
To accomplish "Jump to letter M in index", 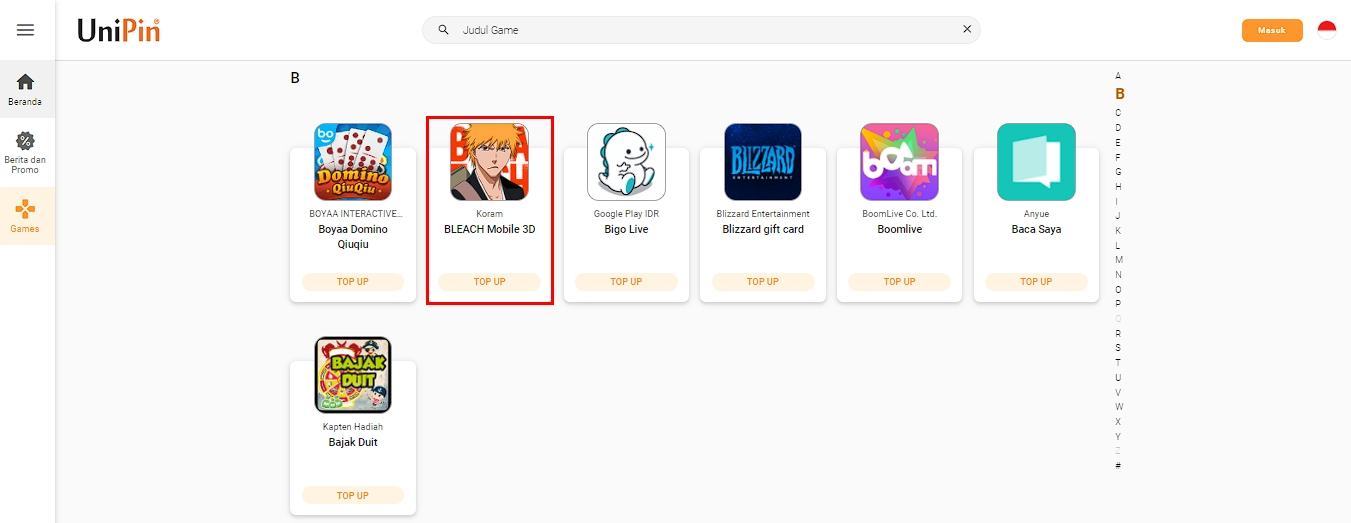I will tap(1118, 260).
